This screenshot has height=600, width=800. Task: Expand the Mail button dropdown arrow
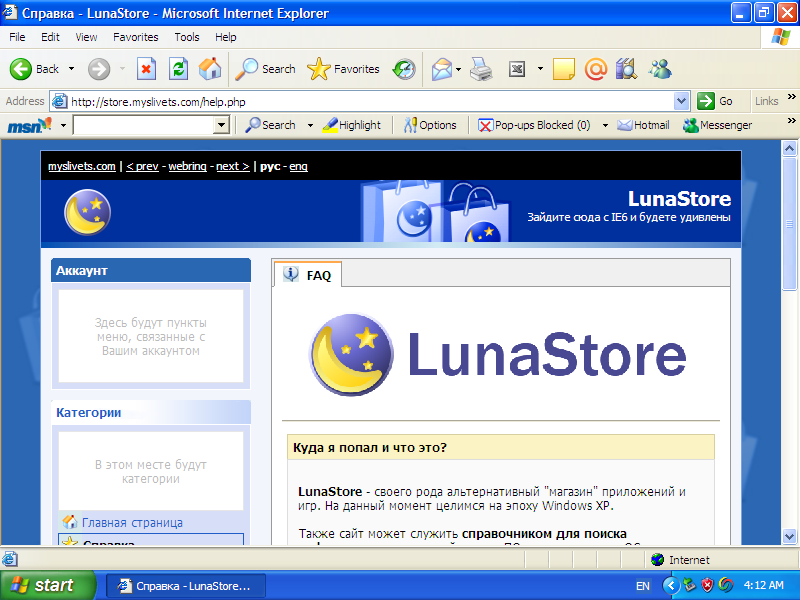(x=458, y=69)
